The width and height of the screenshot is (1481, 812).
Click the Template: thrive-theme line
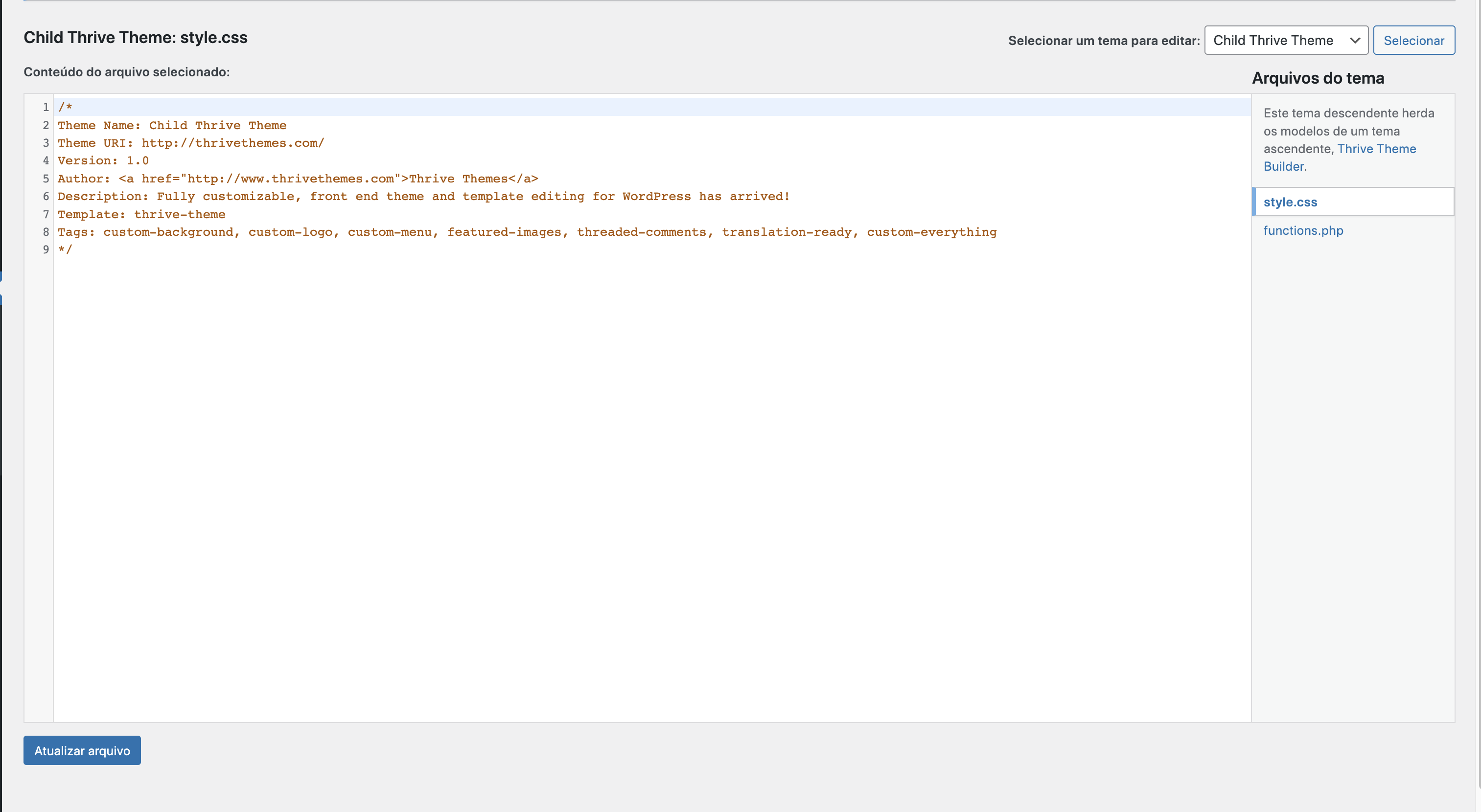(141, 214)
